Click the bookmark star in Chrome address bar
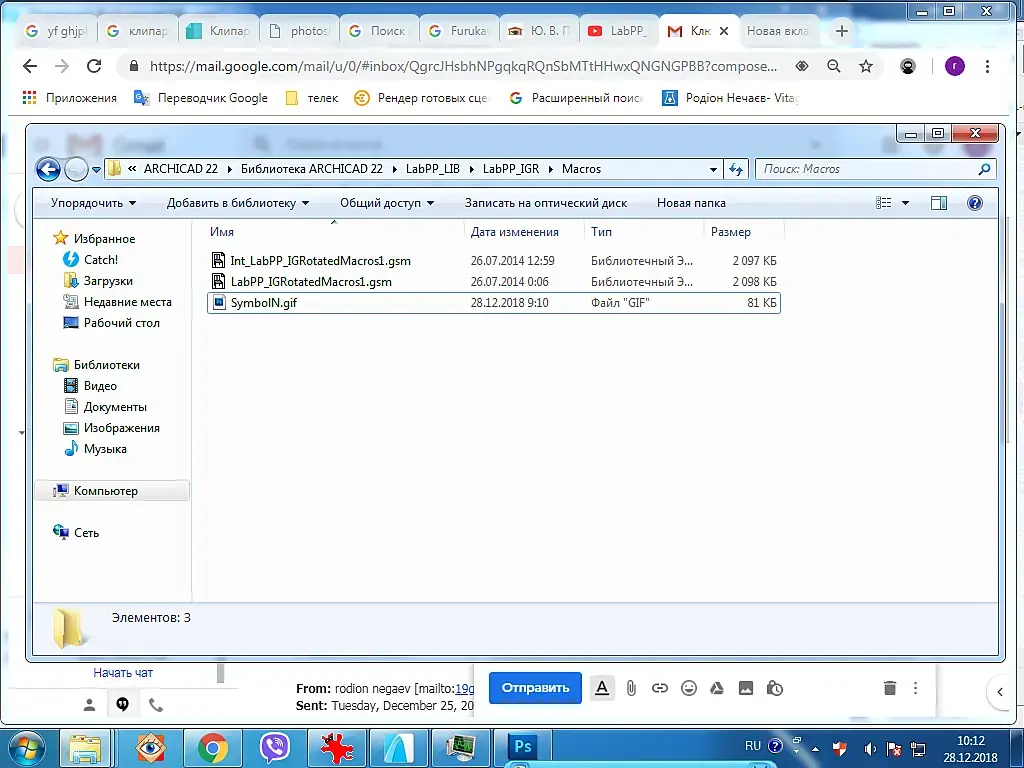The image size is (1024, 768). [866, 66]
